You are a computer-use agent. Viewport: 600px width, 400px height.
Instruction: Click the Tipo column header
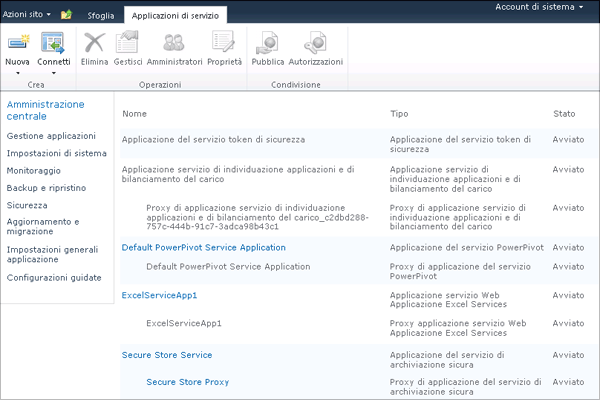399,114
